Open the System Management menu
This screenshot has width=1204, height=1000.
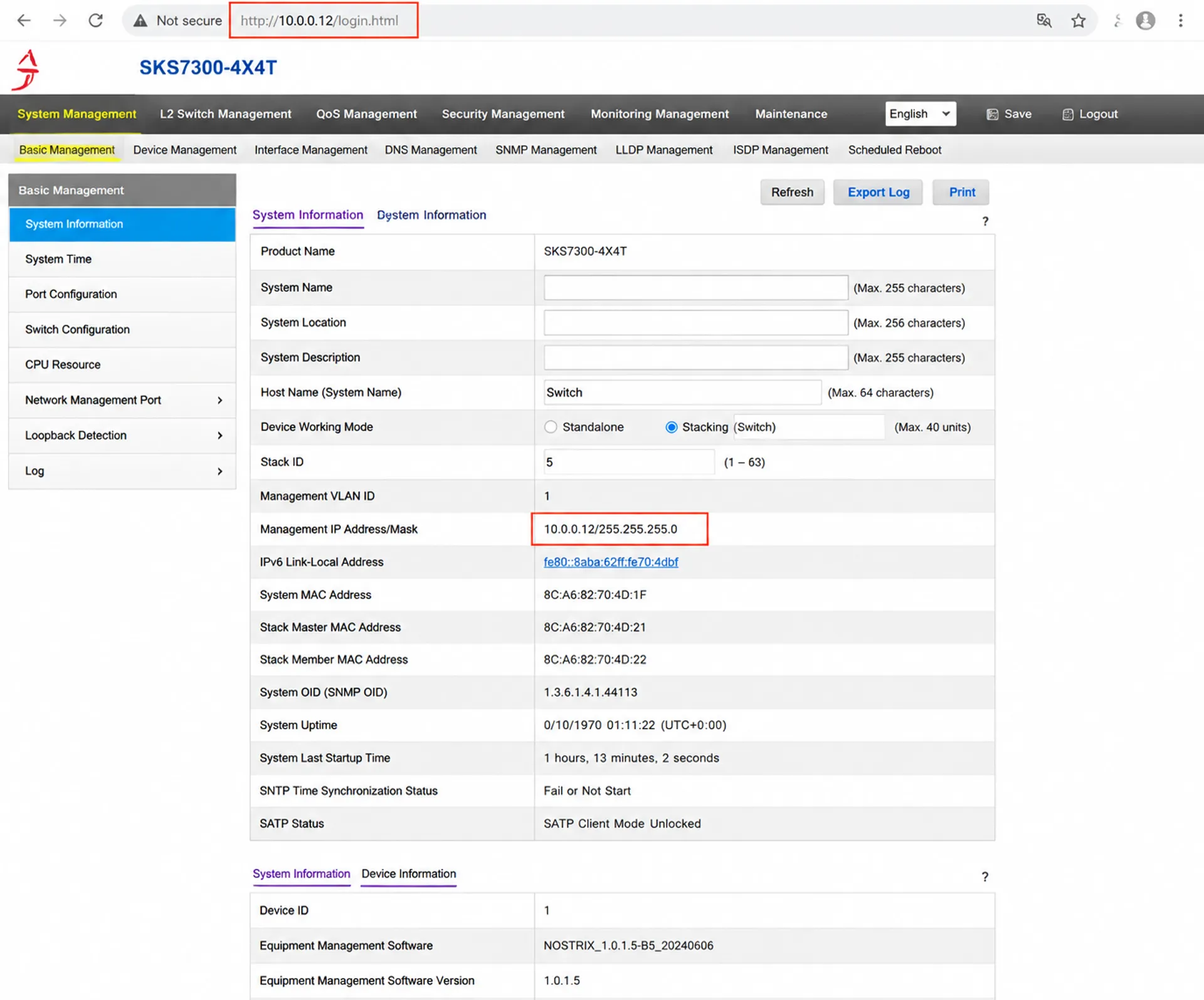[x=77, y=114]
